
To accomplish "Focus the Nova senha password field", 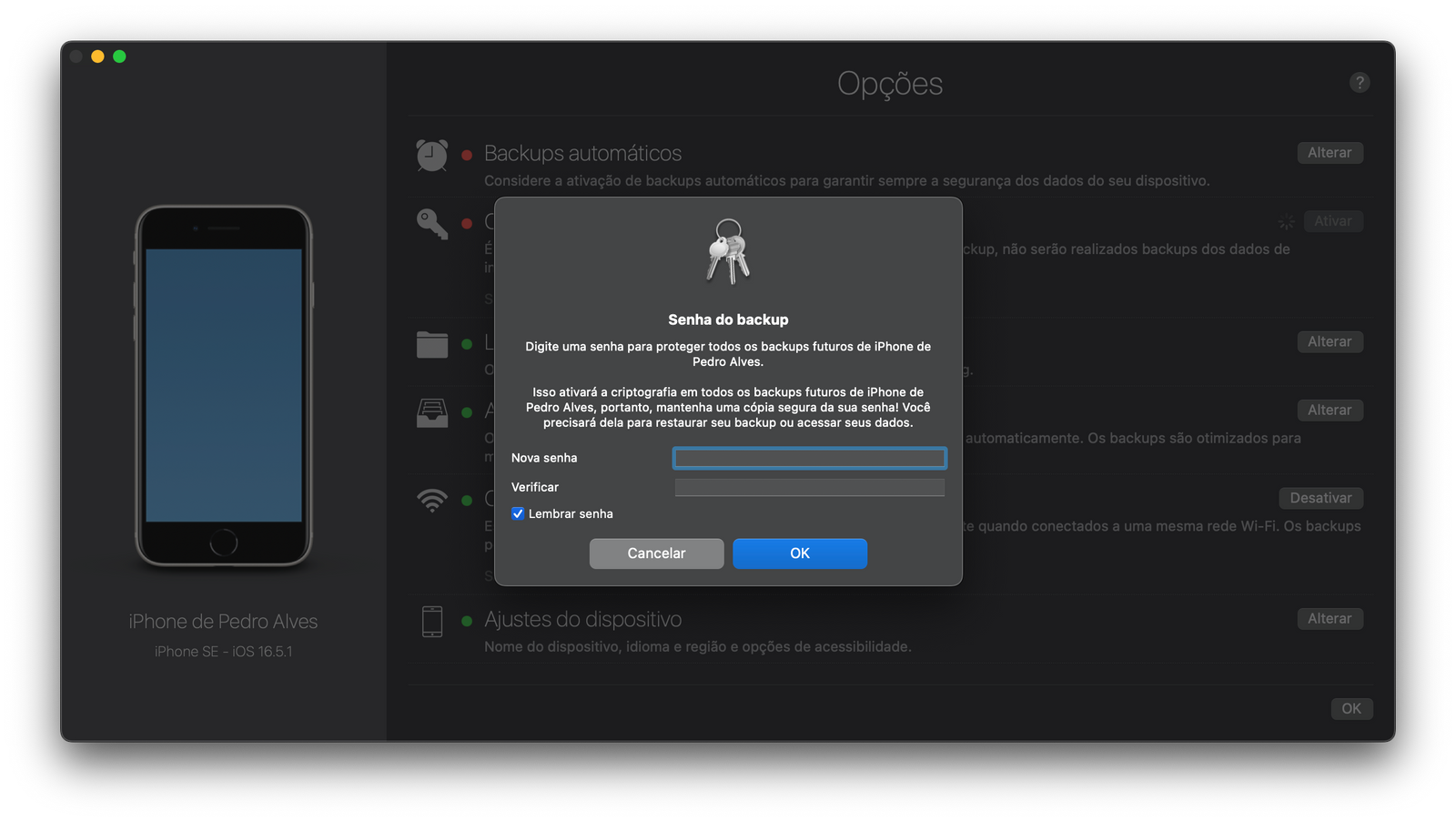I will [x=810, y=458].
